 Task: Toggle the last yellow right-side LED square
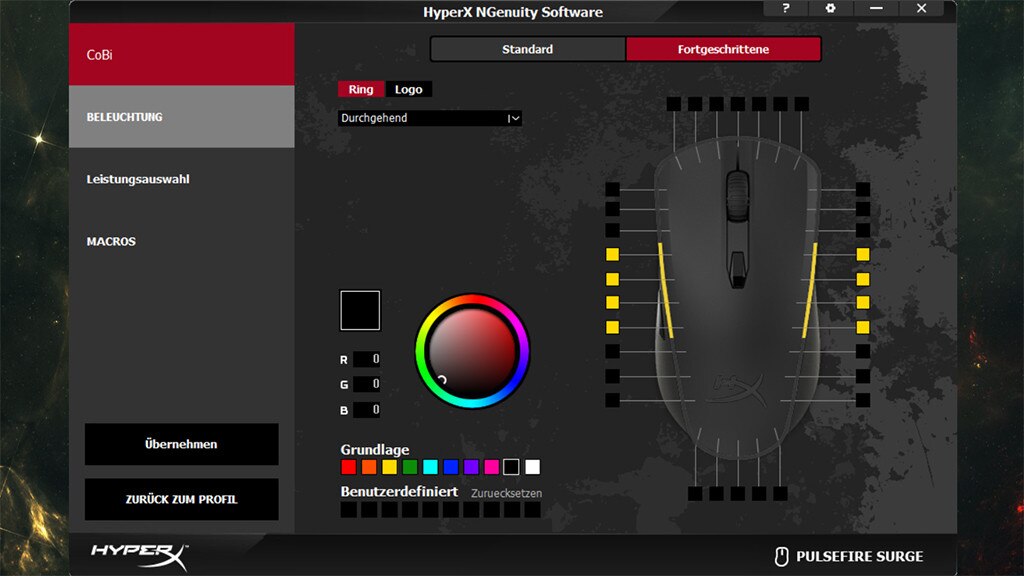[863, 327]
